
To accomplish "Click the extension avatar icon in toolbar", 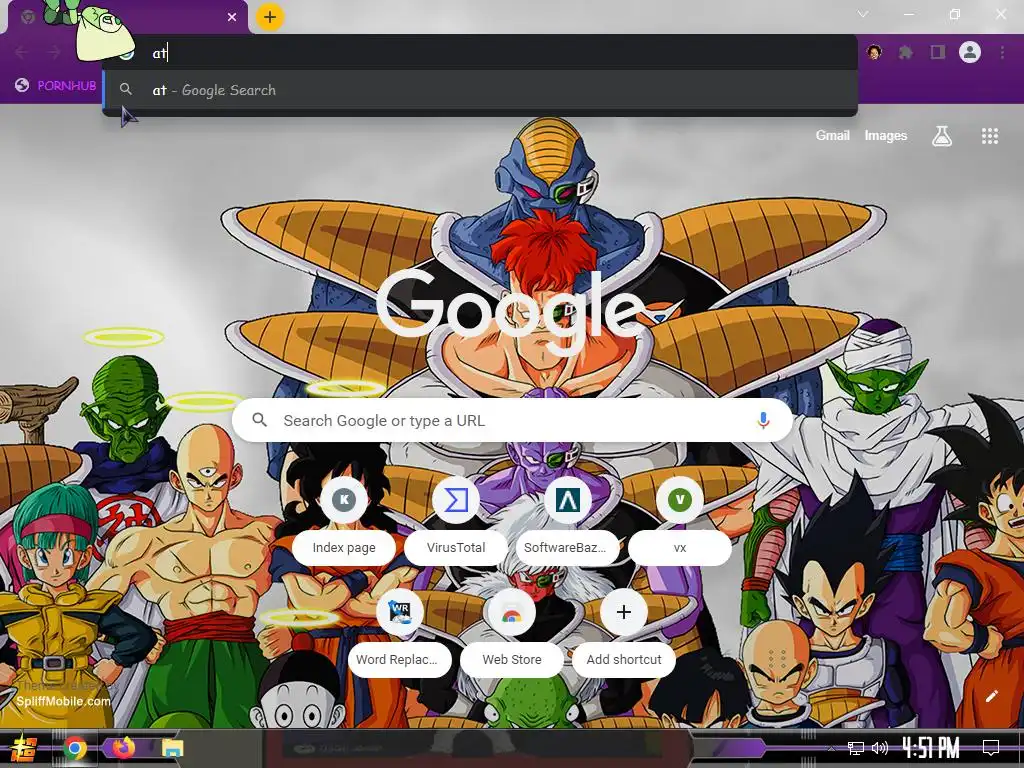I will pos(874,52).
